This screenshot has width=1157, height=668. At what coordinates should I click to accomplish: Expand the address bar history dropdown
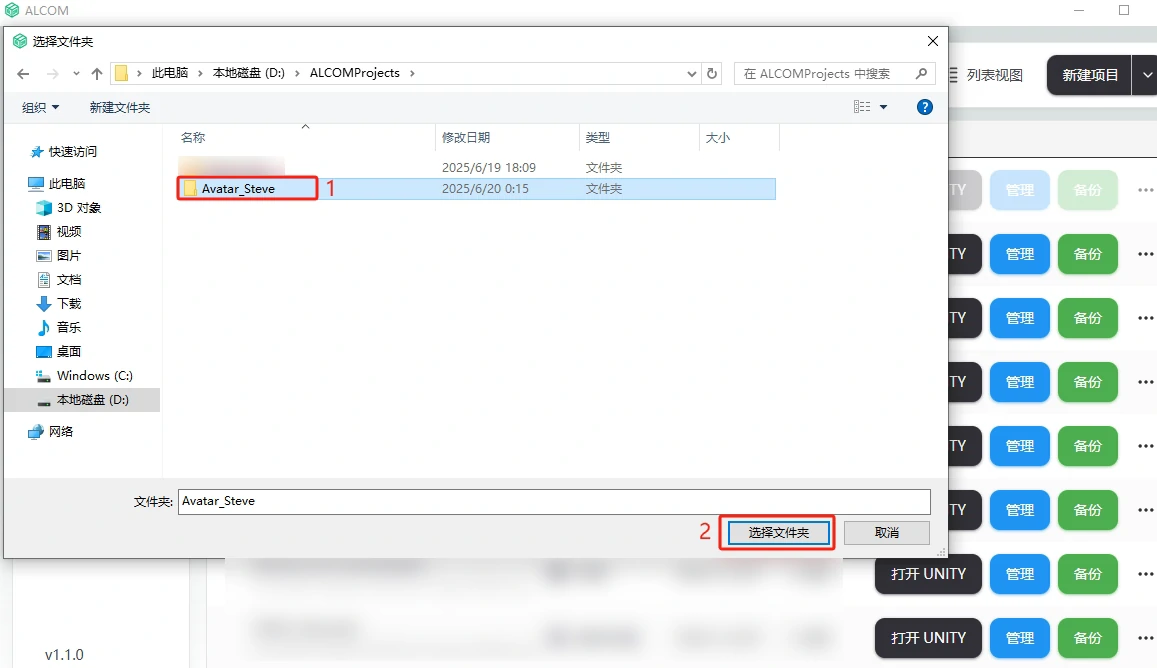[692, 74]
